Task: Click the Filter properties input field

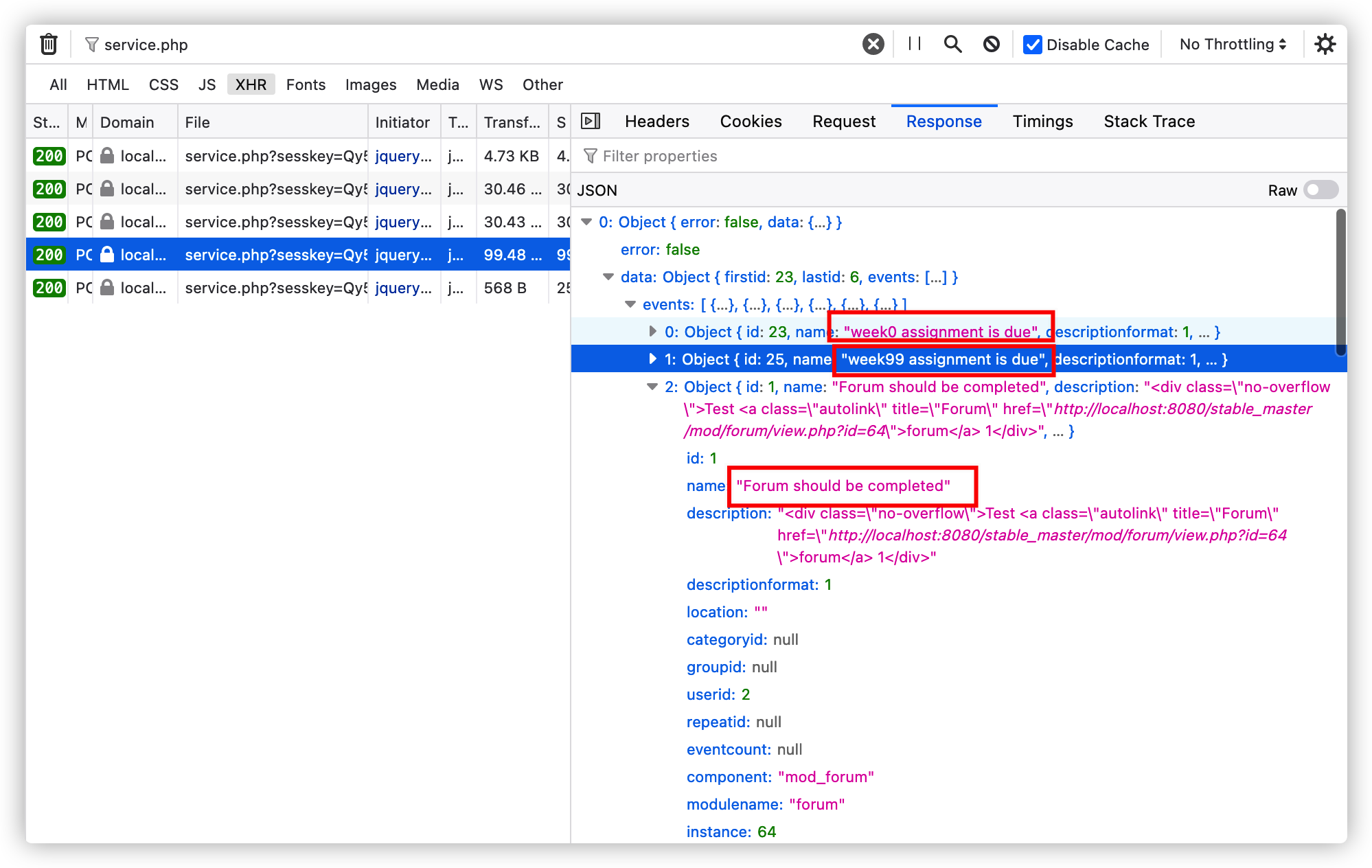Action: pyautogui.click(x=959, y=156)
